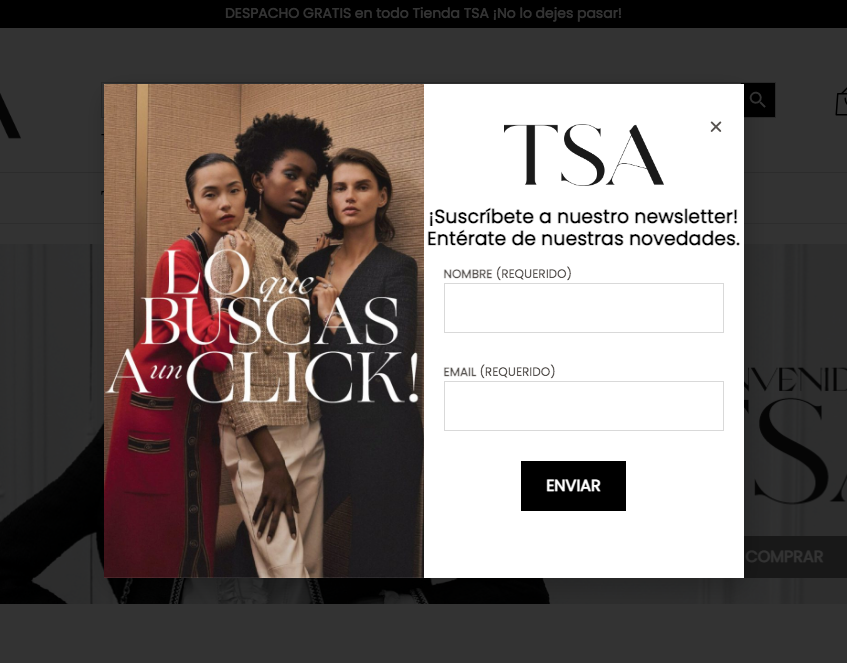Image resolution: width=847 pixels, height=663 pixels.
Task: Click the partially visible TSA site logo top-left
Action: (x=10, y=115)
